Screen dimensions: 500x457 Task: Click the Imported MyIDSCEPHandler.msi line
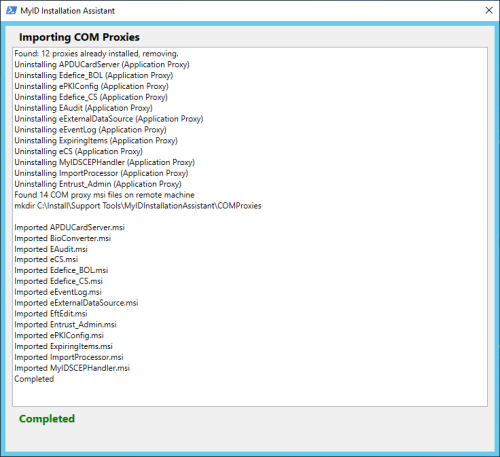pos(72,368)
